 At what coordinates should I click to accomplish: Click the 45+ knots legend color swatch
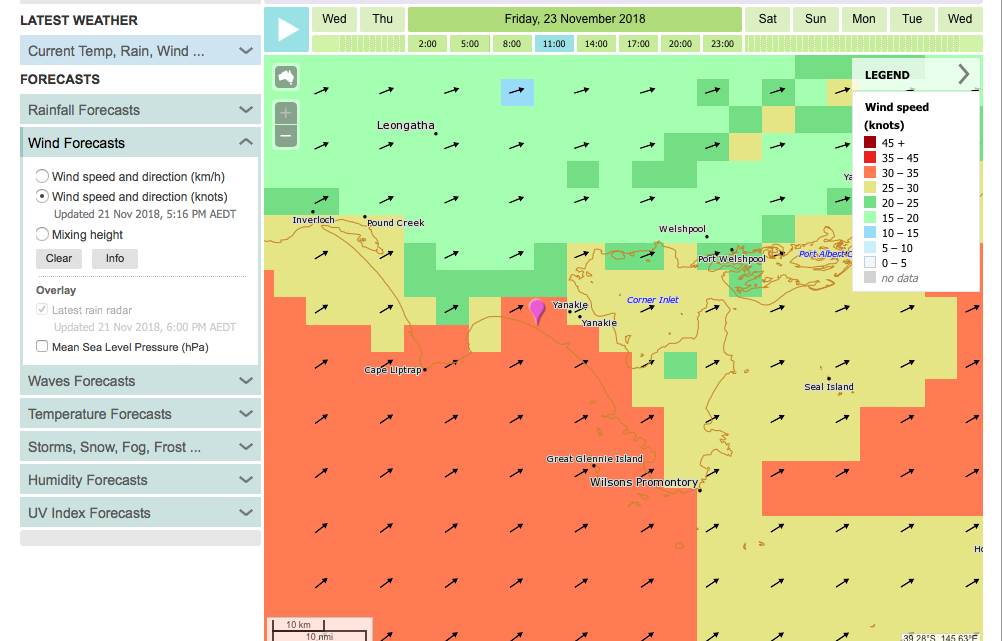tap(870, 143)
